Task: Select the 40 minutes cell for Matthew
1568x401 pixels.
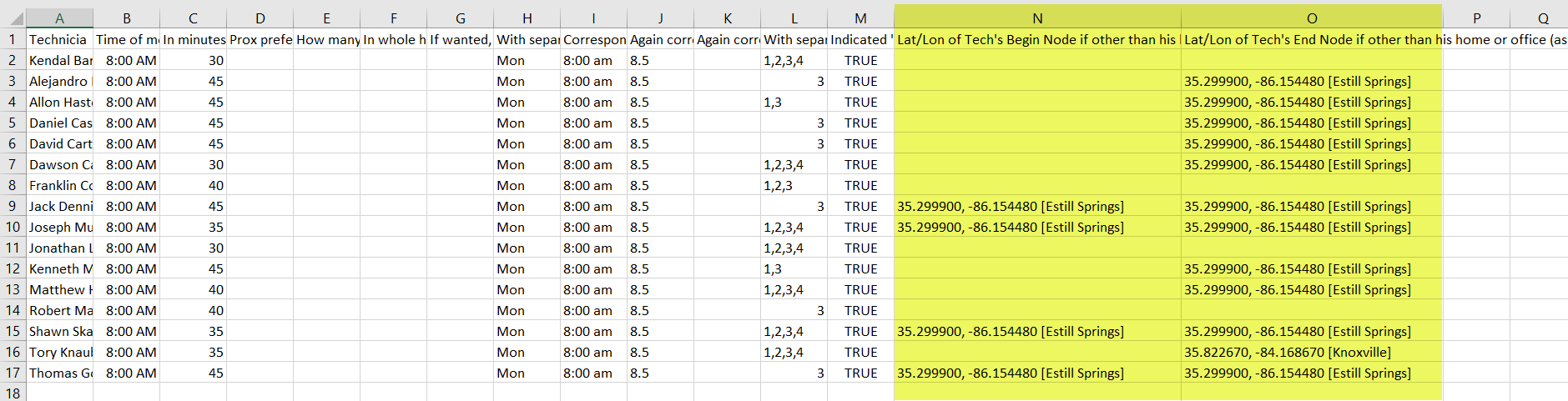Action: pos(193,290)
